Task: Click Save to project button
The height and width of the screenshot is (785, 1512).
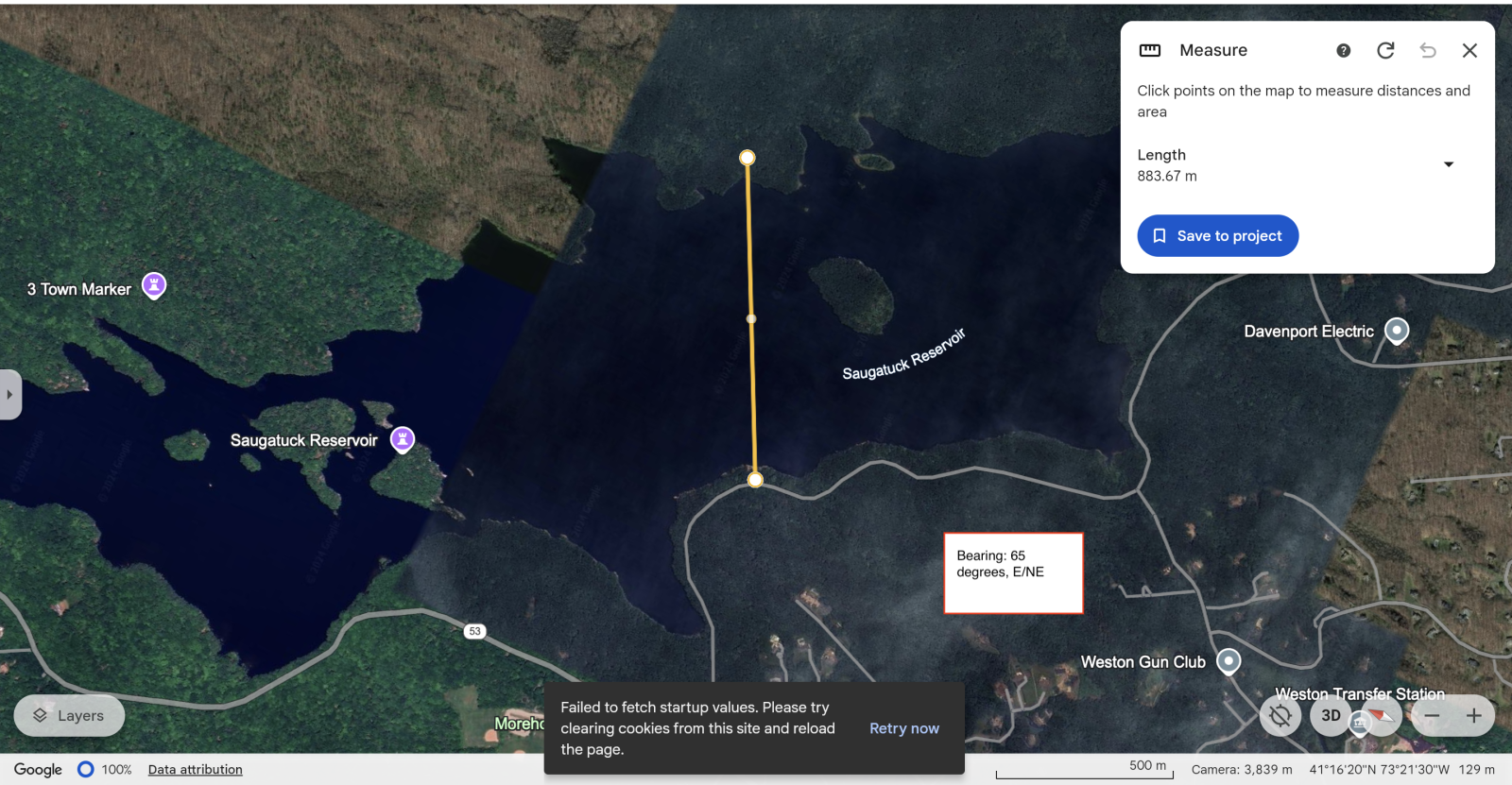Action: coord(1217,236)
